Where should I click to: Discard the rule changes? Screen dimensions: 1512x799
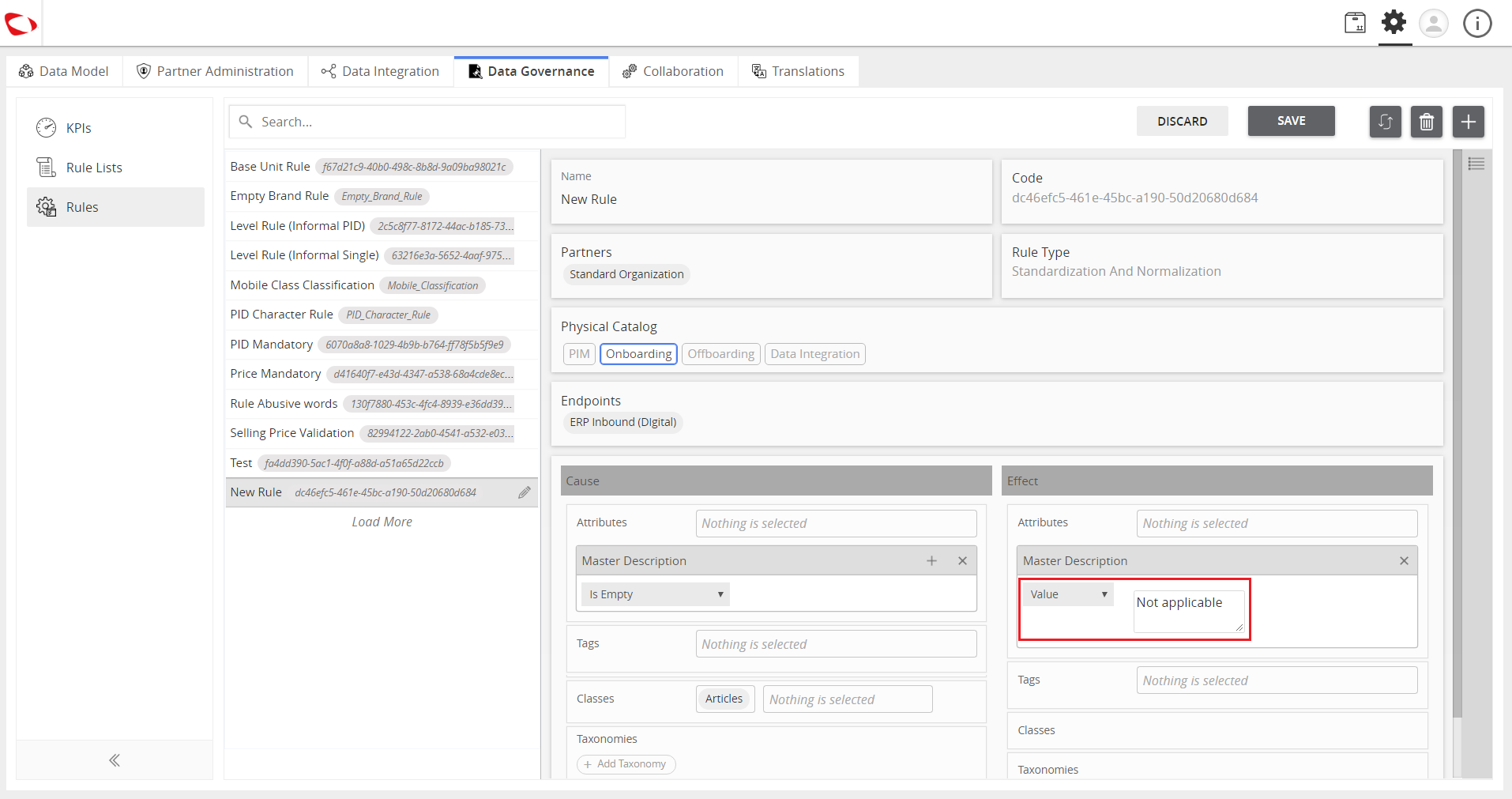pyautogui.click(x=1182, y=121)
